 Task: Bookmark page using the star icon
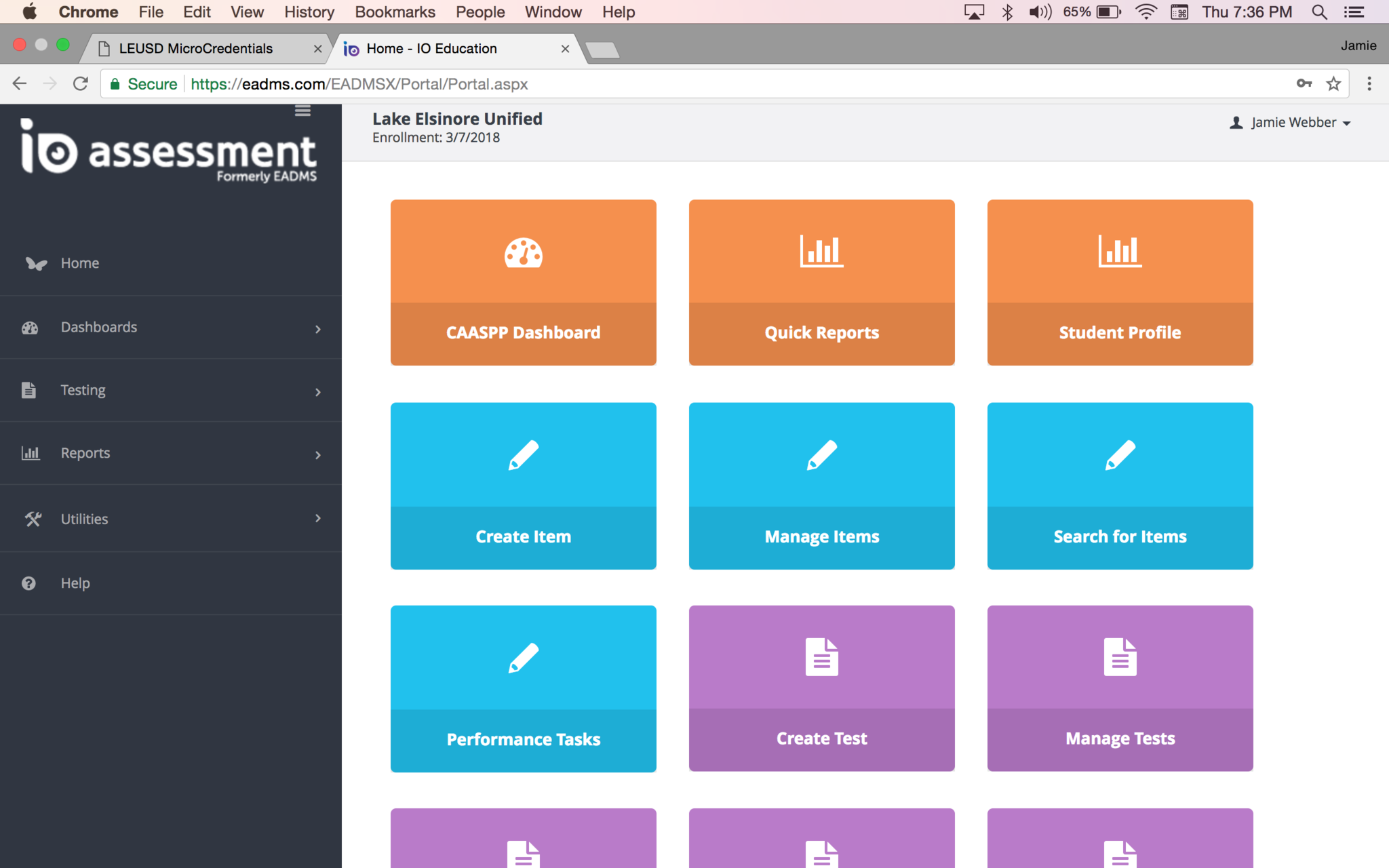[x=1333, y=83]
